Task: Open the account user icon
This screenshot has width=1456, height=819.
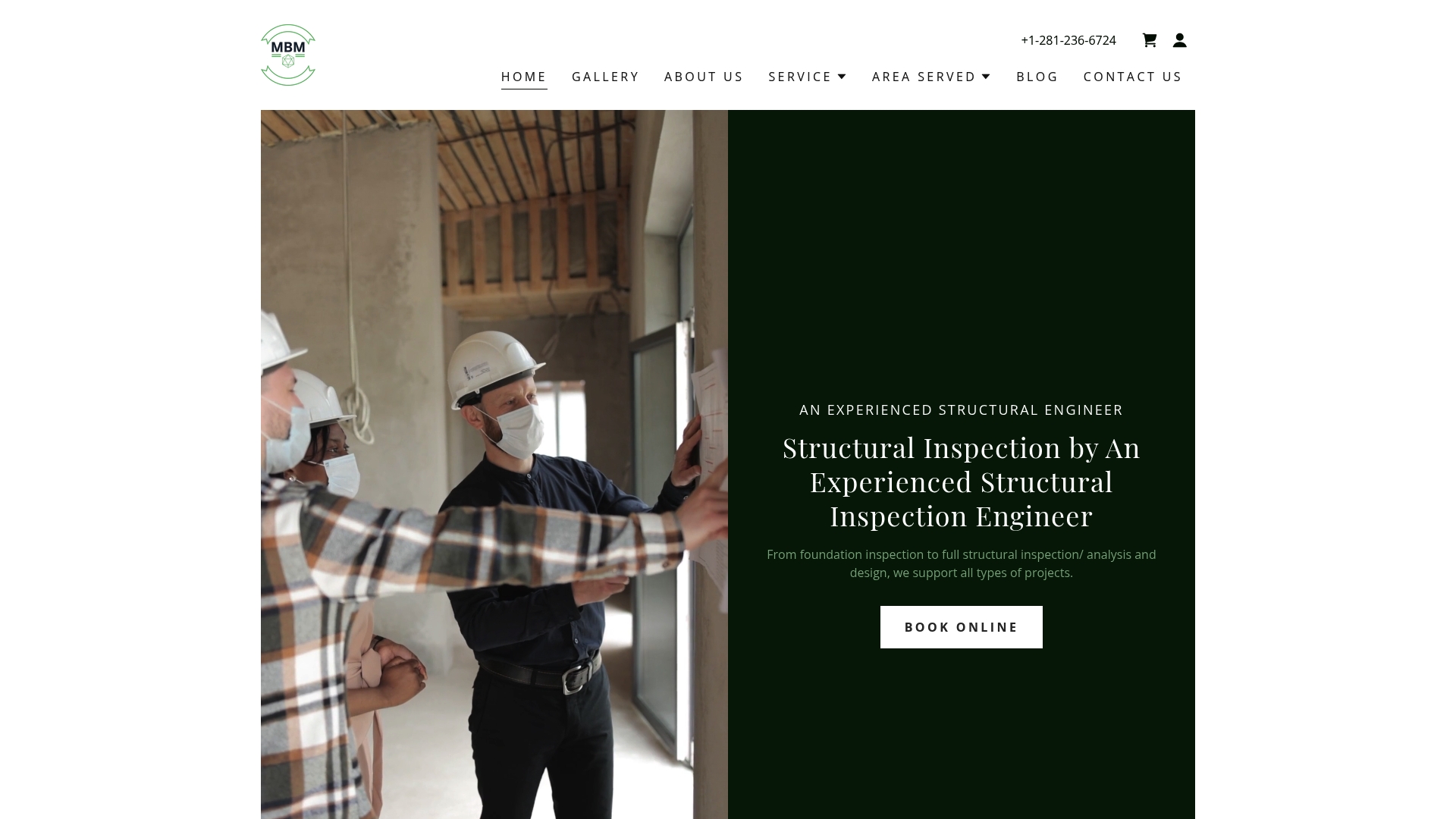Action: click(1179, 40)
